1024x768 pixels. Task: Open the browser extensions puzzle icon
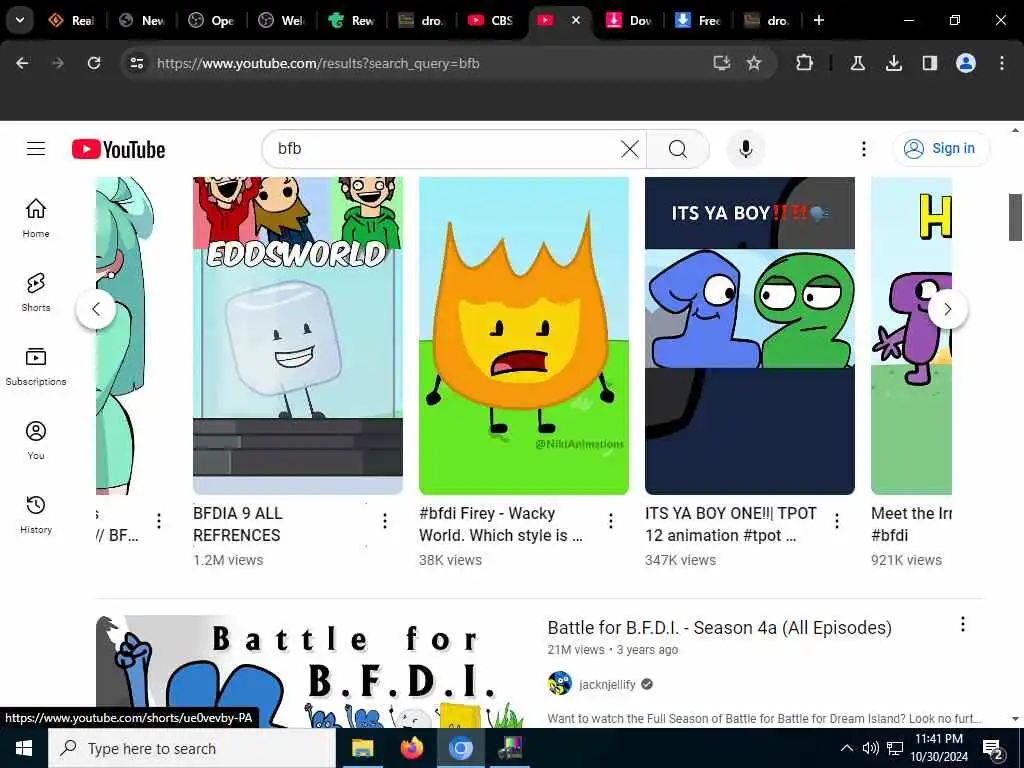805,63
